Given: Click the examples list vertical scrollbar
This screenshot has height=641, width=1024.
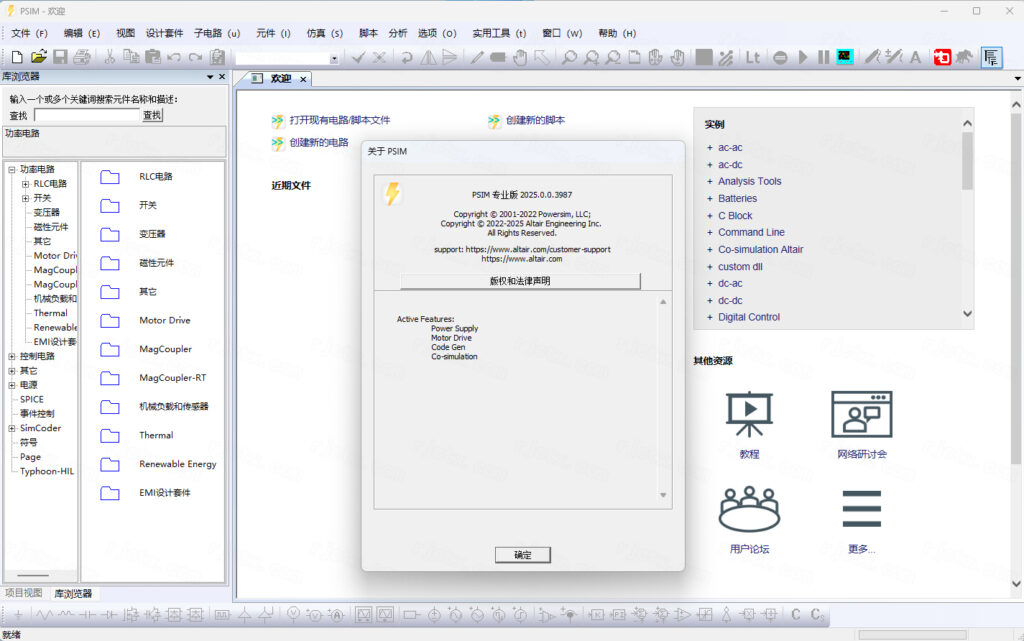Looking at the screenshot, I should pyautogui.click(x=966, y=220).
